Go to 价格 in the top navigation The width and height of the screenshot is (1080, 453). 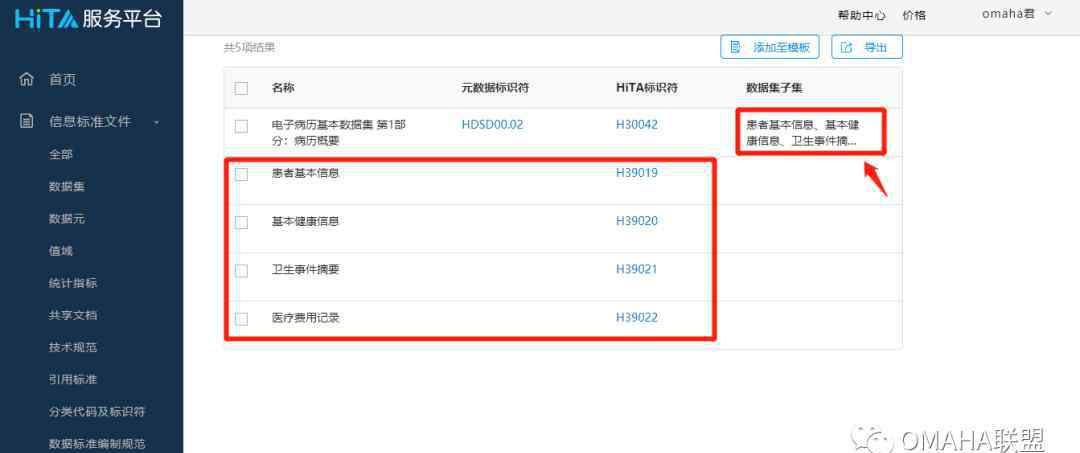pos(914,15)
